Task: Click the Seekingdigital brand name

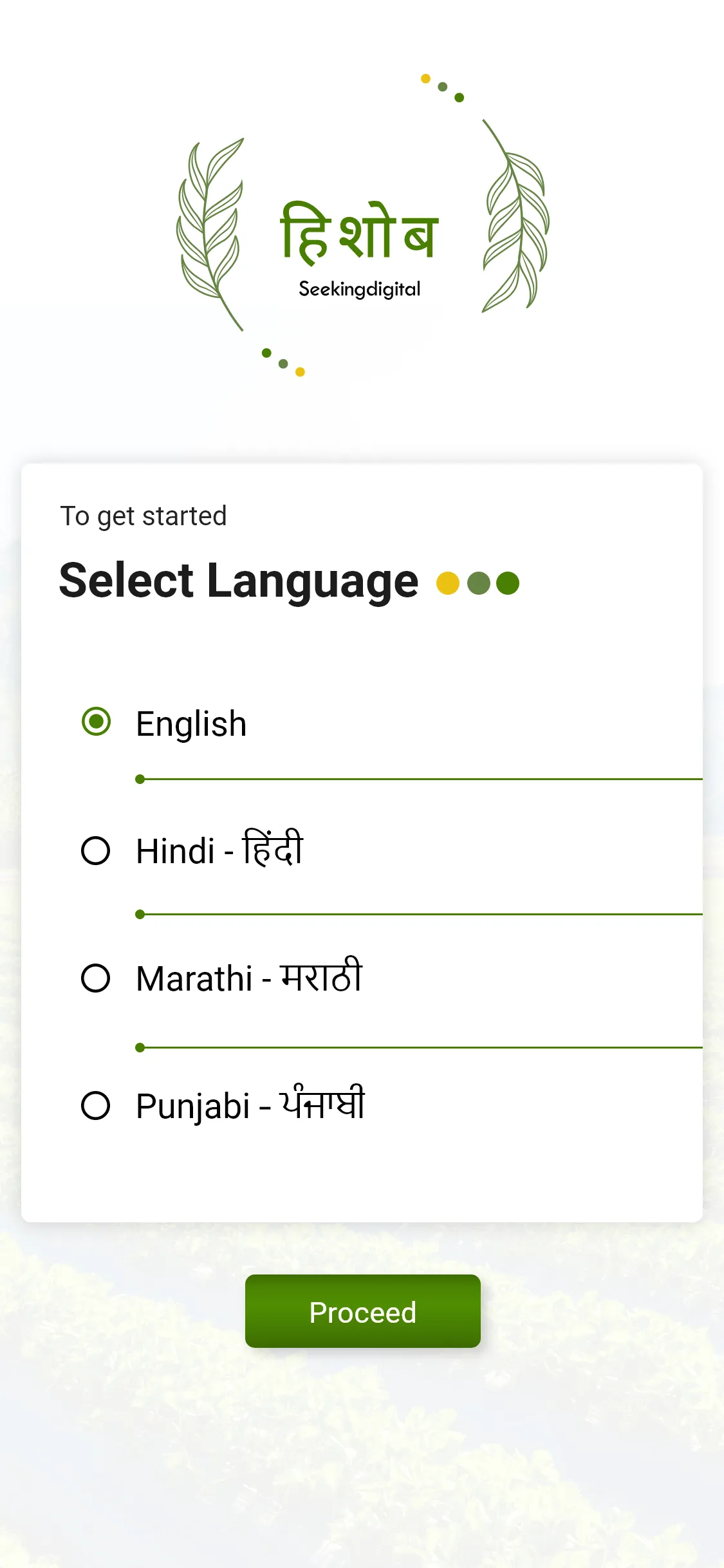Action: coord(361,288)
